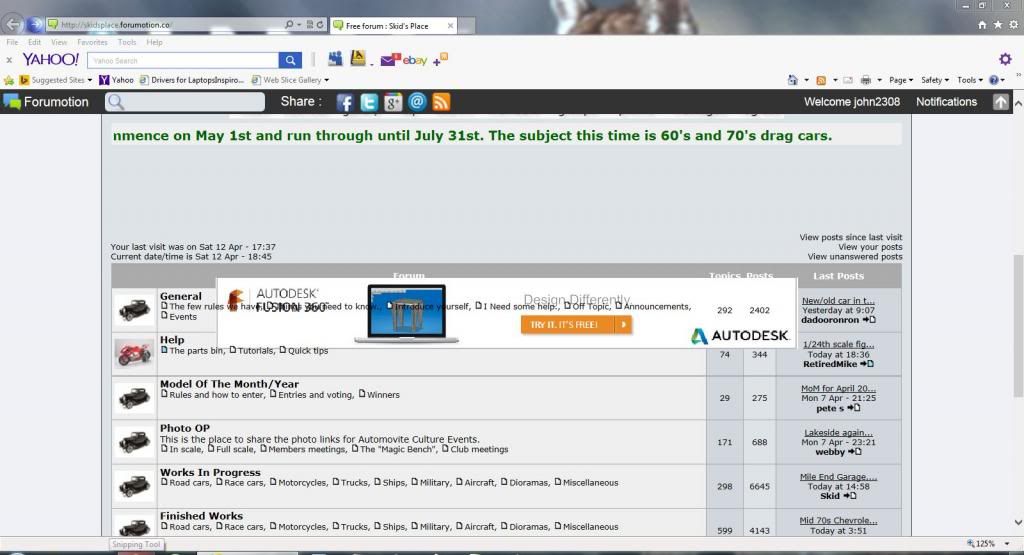Expand the RSS feeds icon's dropdown arrow
This screenshot has width=1024, height=555.
click(x=835, y=80)
